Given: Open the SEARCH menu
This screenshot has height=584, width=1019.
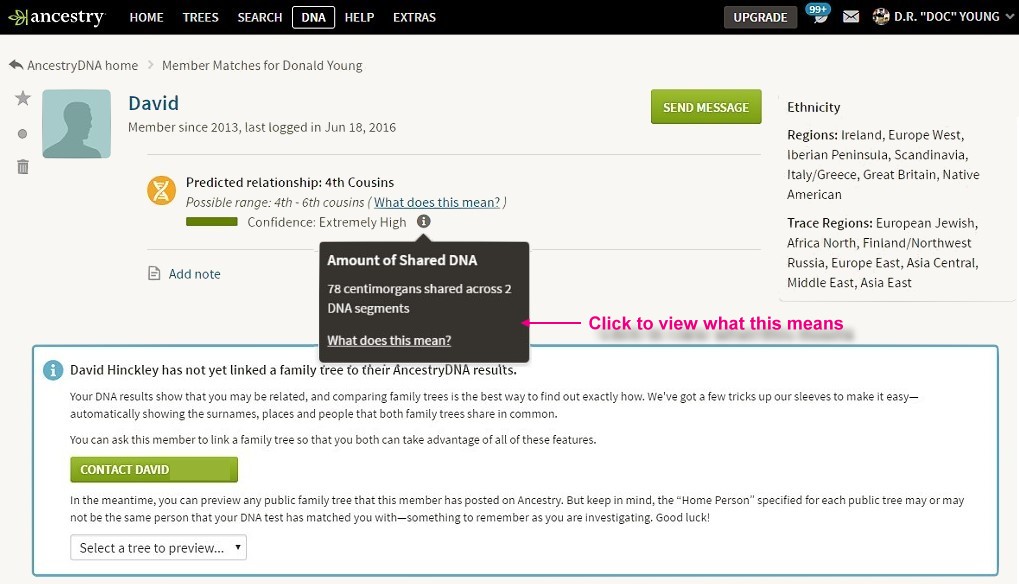Looking at the screenshot, I should [x=259, y=18].
